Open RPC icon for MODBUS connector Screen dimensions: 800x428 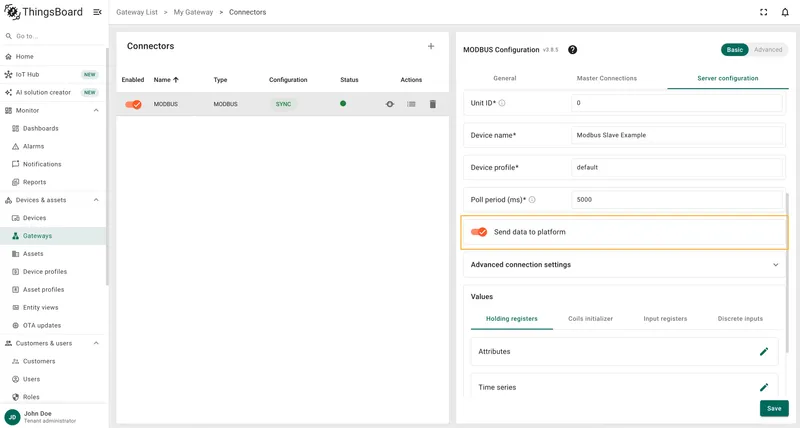390,104
